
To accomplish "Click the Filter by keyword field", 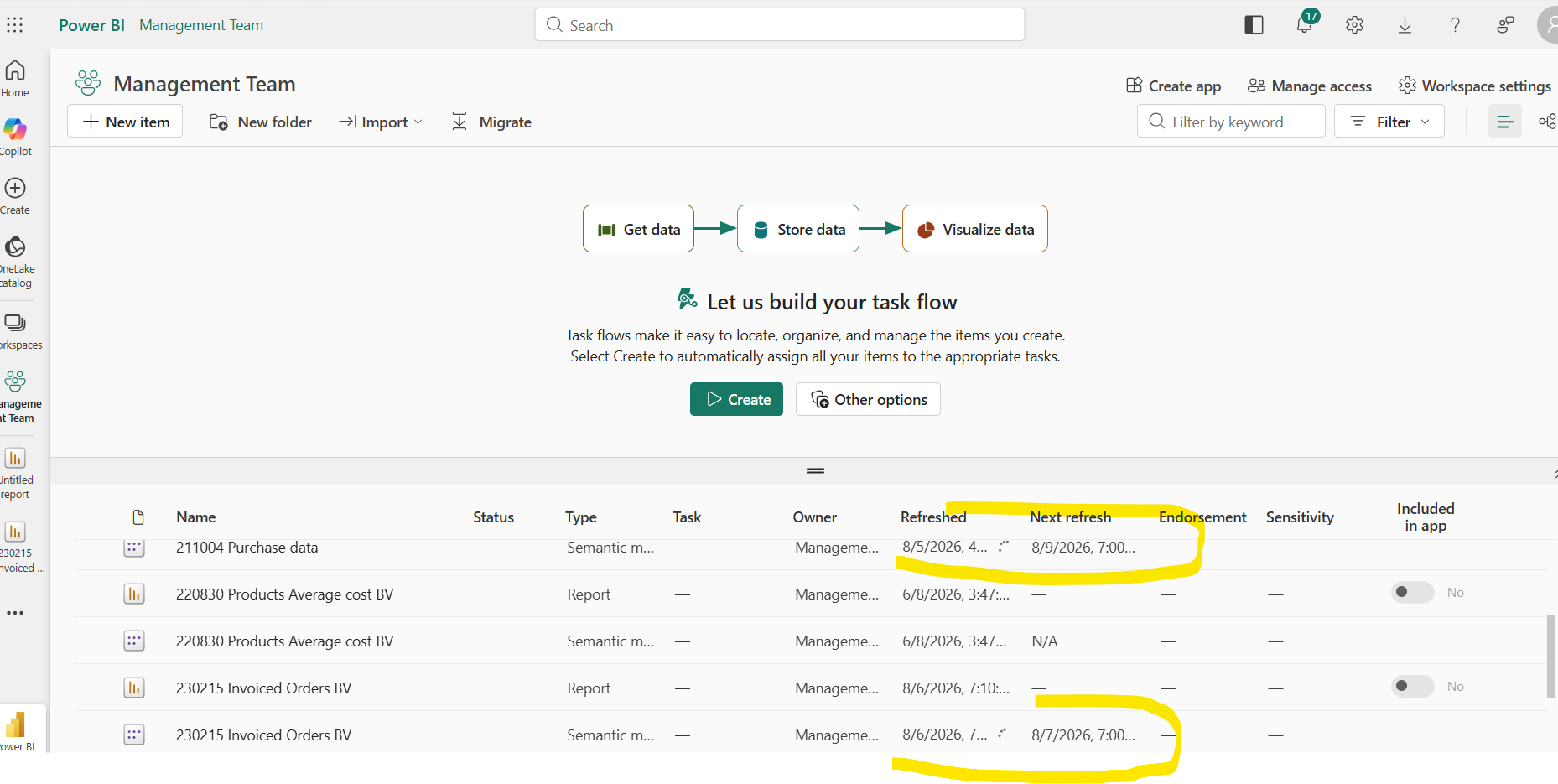I will 1230,122.
